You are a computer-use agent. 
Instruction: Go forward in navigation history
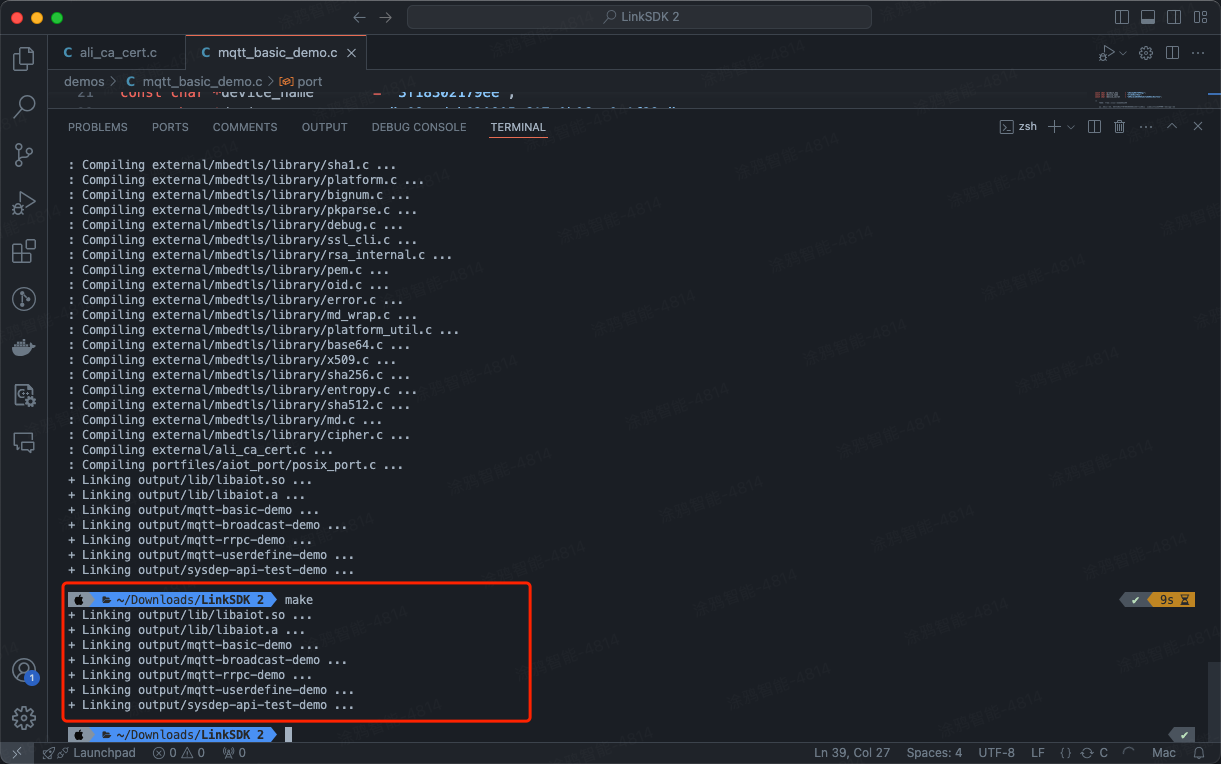tap(386, 18)
